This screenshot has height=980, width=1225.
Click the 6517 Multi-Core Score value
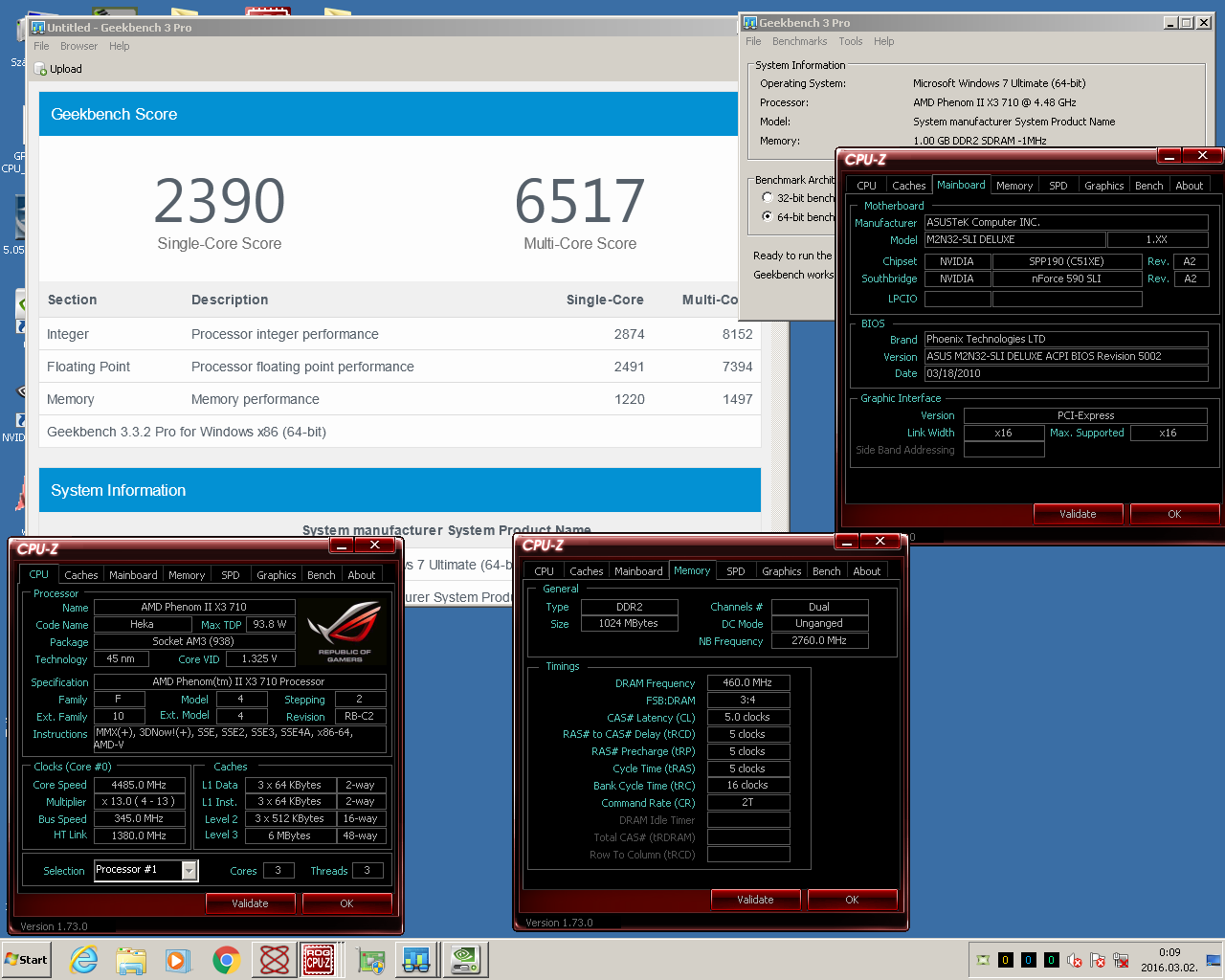(x=580, y=201)
